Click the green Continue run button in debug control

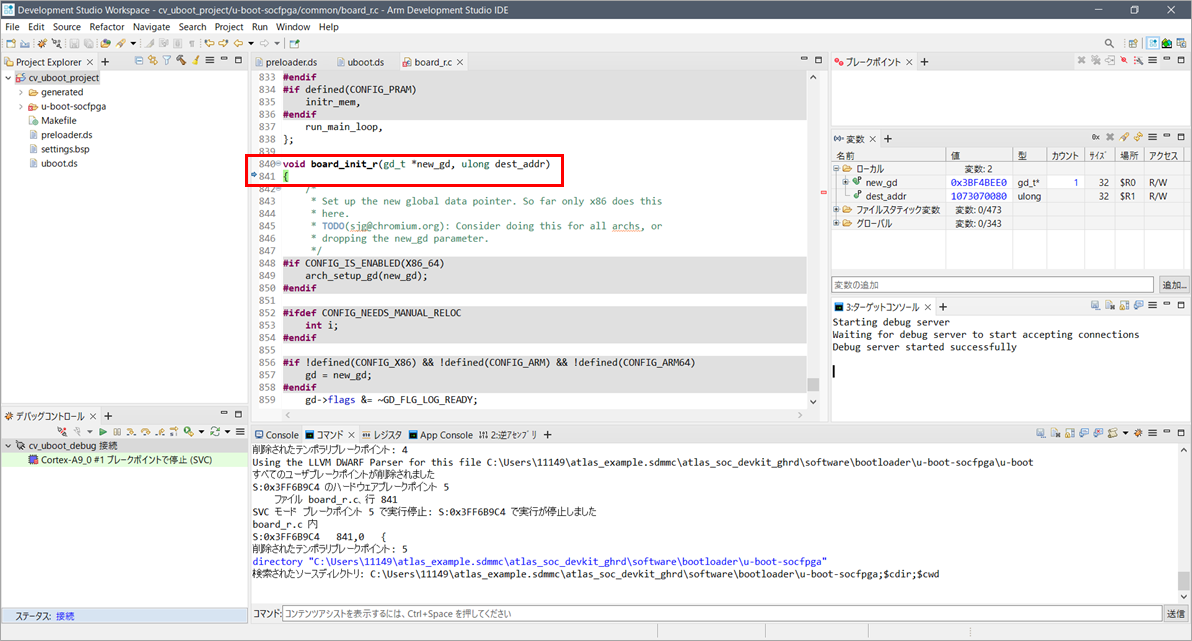click(x=103, y=431)
